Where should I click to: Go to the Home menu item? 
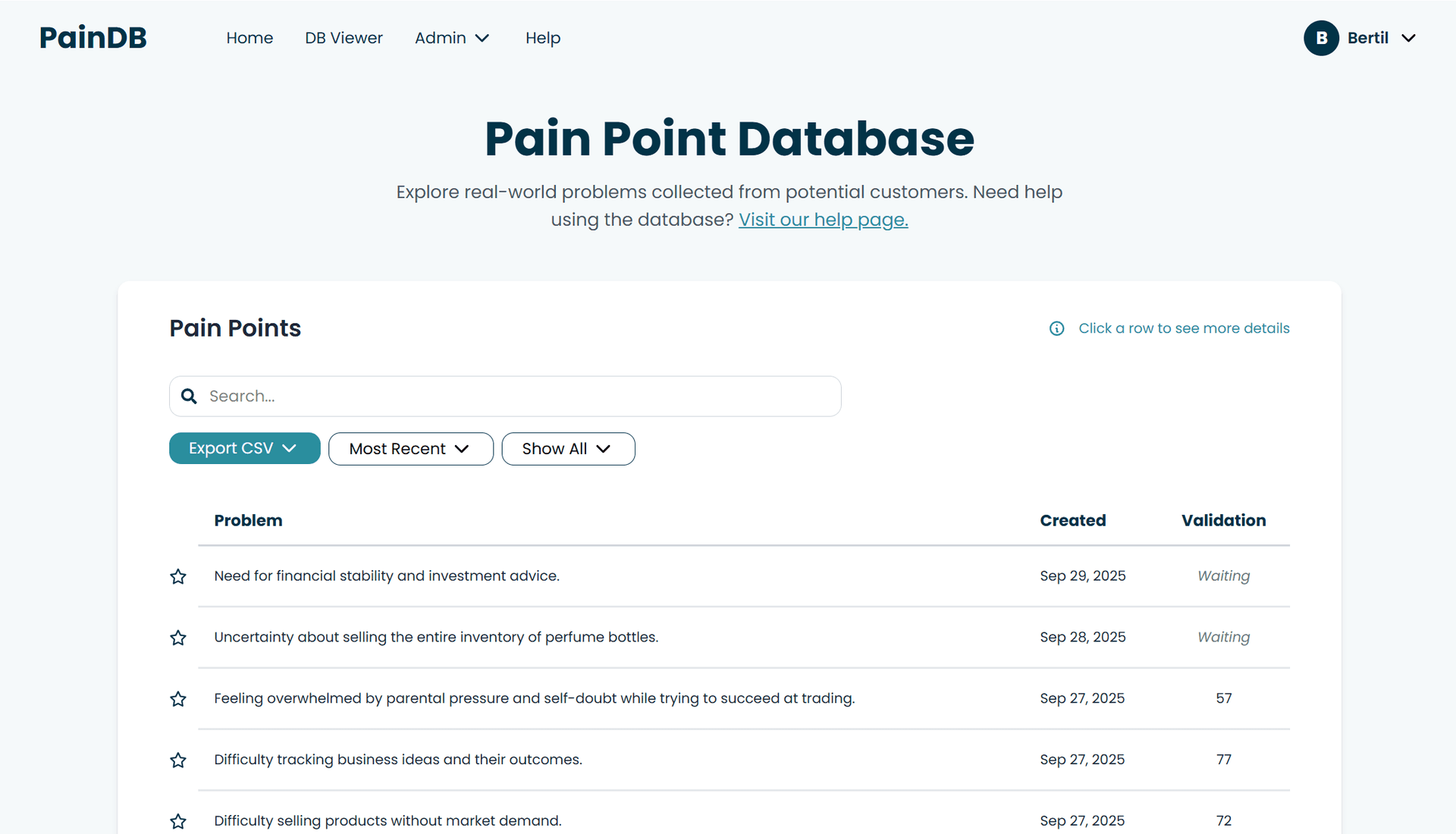[x=249, y=38]
